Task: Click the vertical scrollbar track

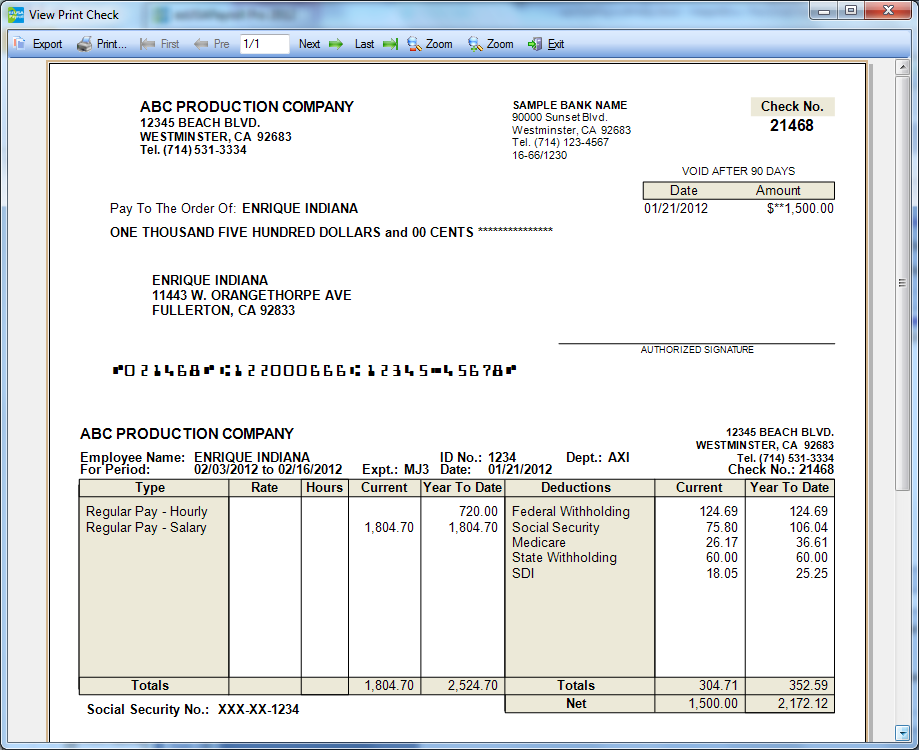Action: [902, 400]
